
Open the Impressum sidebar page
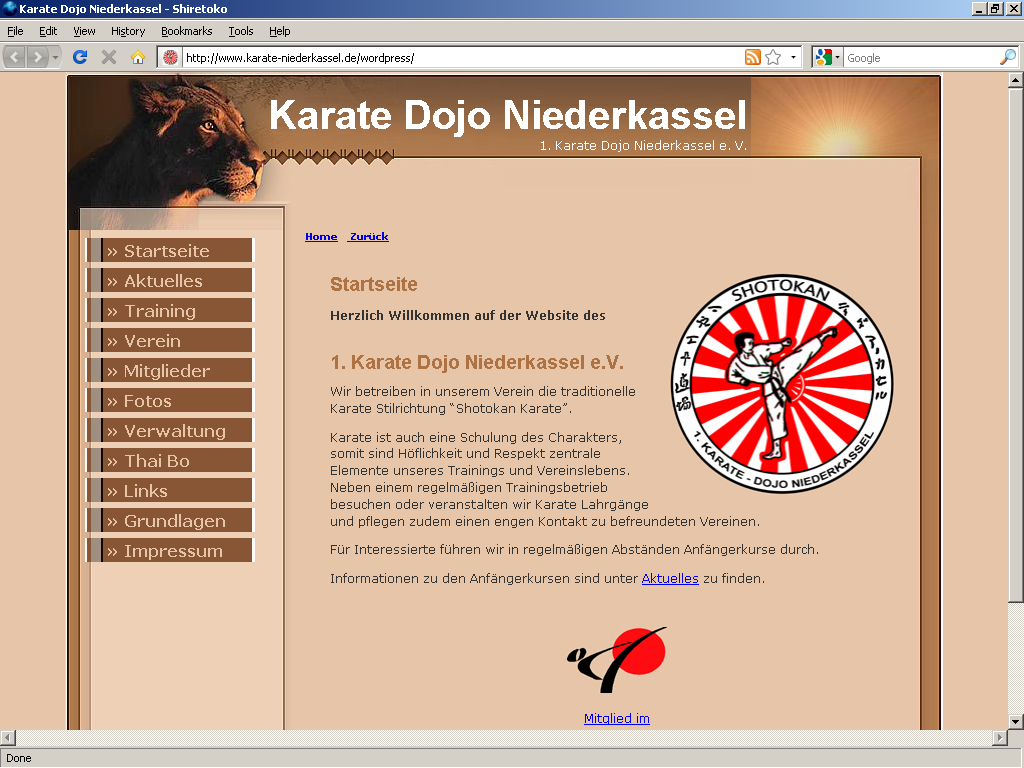pos(170,551)
